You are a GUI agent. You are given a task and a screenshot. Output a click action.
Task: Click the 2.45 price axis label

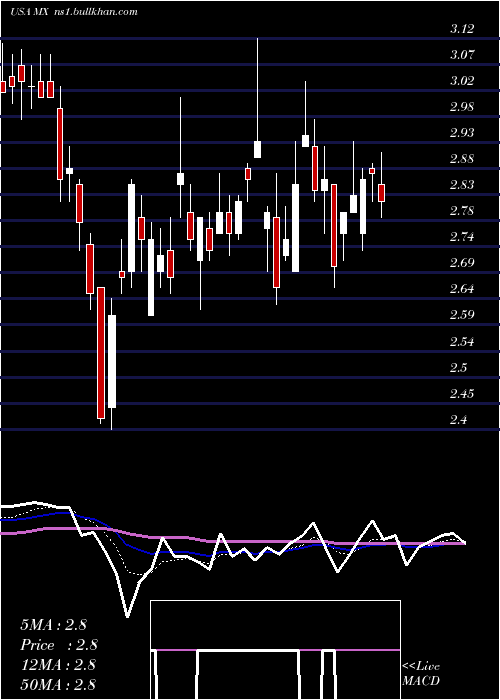point(461,394)
